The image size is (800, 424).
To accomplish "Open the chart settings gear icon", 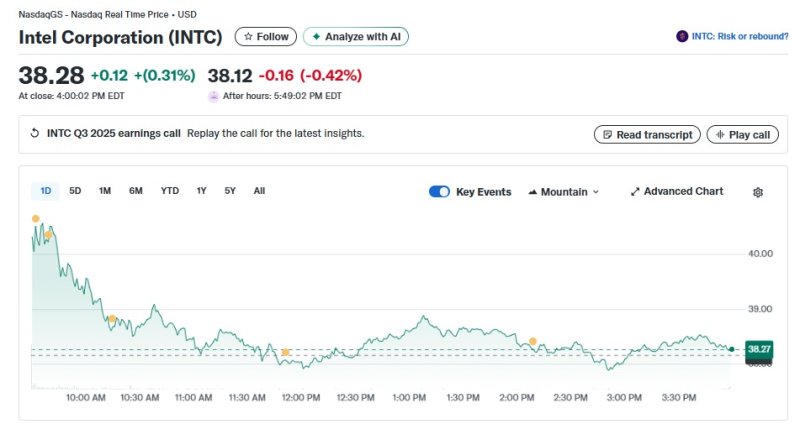I will (758, 192).
